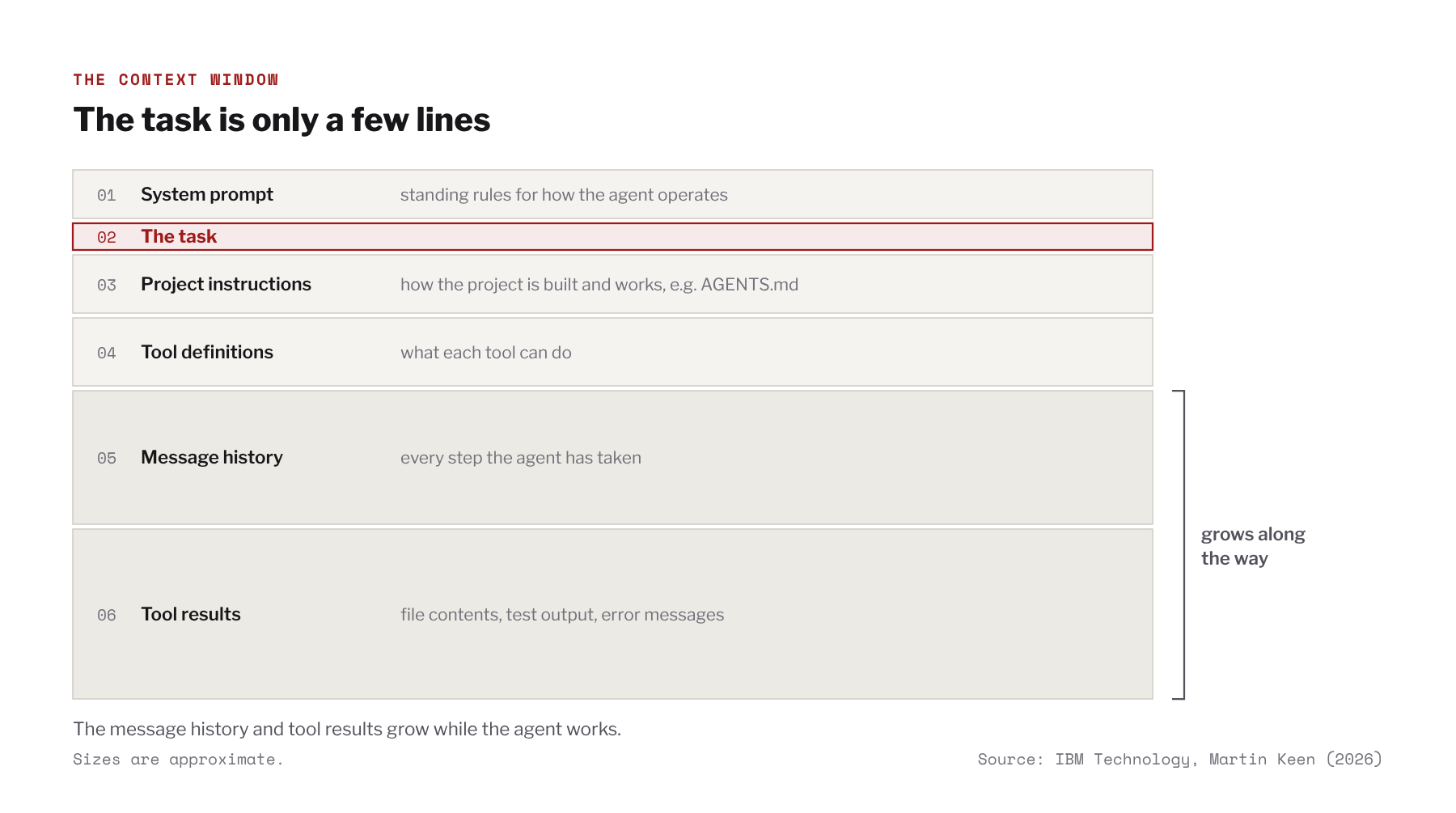The height and width of the screenshot is (813, 1456).
Task: Click the number '01' in the first row
Action: click(x=107, y=195)
